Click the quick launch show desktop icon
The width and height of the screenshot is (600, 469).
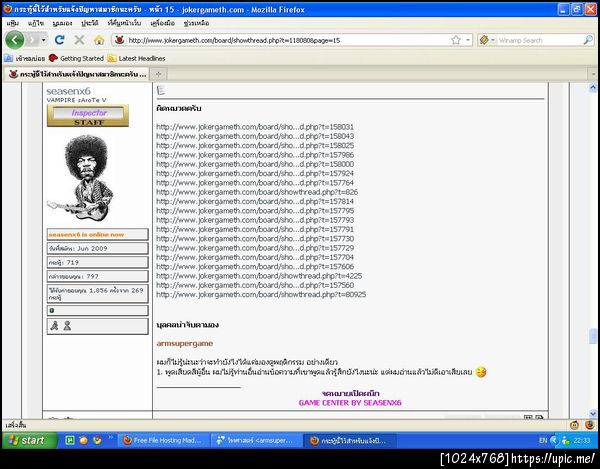(70, 440)
